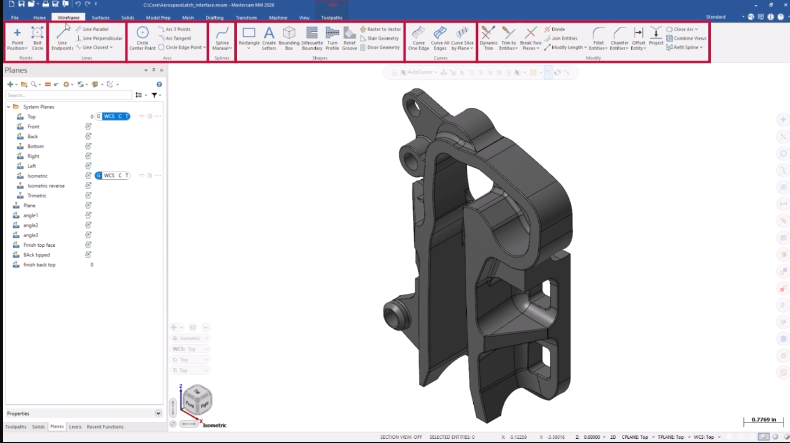The height and width of the screenshot is (443, 790).
Task: Expand the Properties dropdown panel
Action: [x=158, y=412]
